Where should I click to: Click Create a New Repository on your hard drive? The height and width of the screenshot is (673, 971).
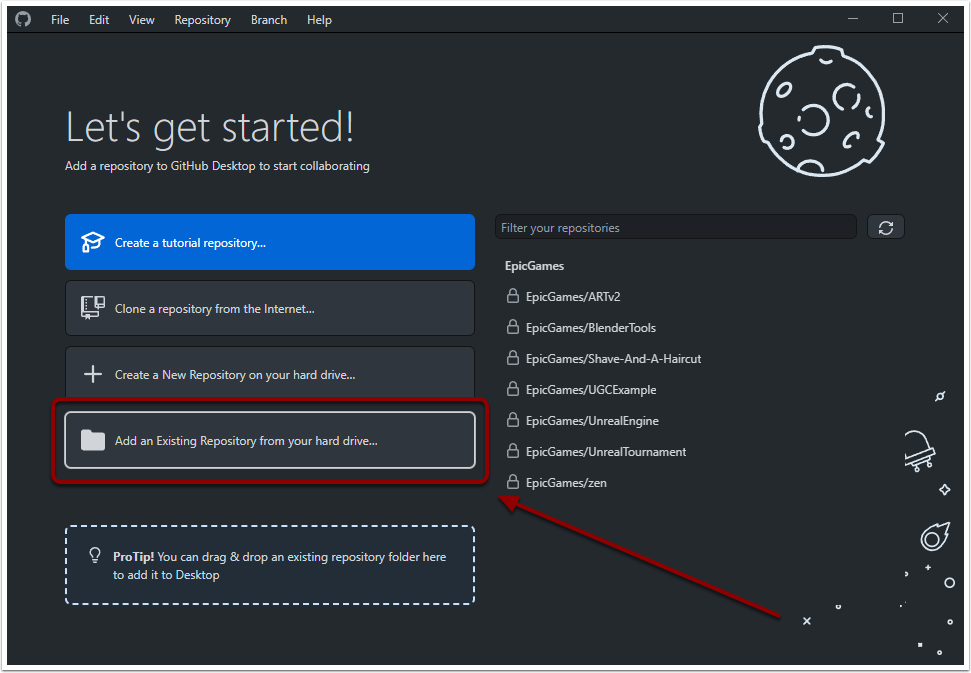[270, 374]
